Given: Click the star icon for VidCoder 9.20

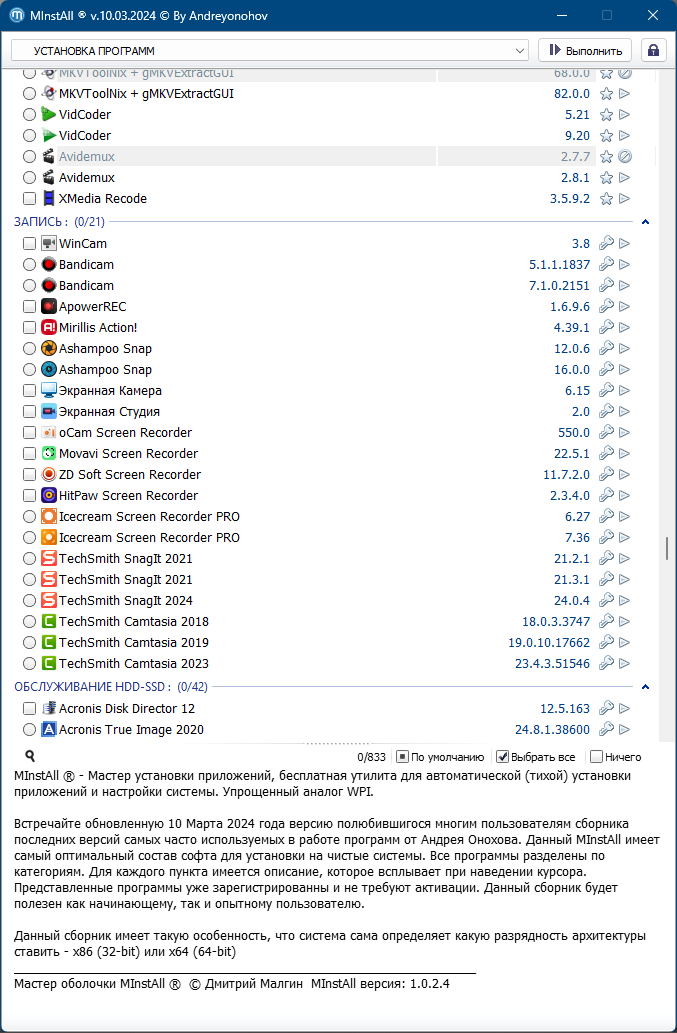Looking at the screenshot, I should (x=606, y=136).
